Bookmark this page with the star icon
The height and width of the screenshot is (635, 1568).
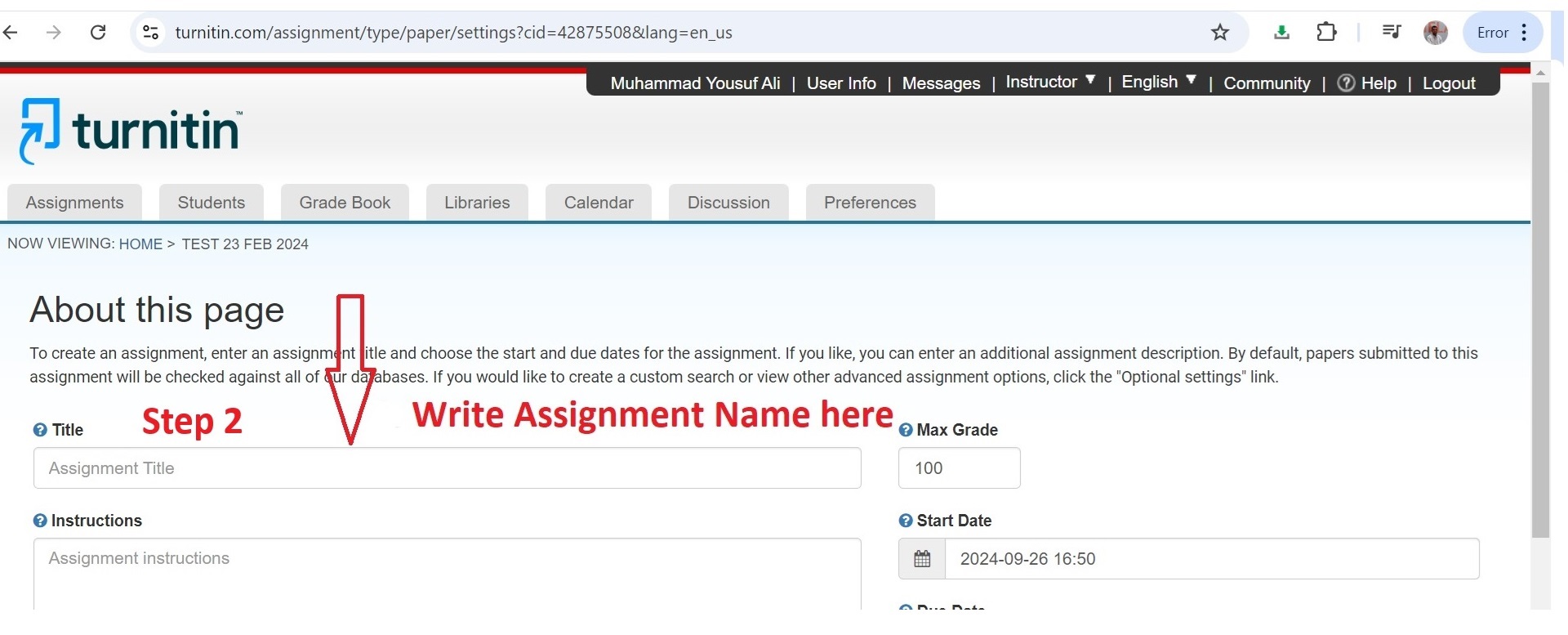click(1220, 33)
